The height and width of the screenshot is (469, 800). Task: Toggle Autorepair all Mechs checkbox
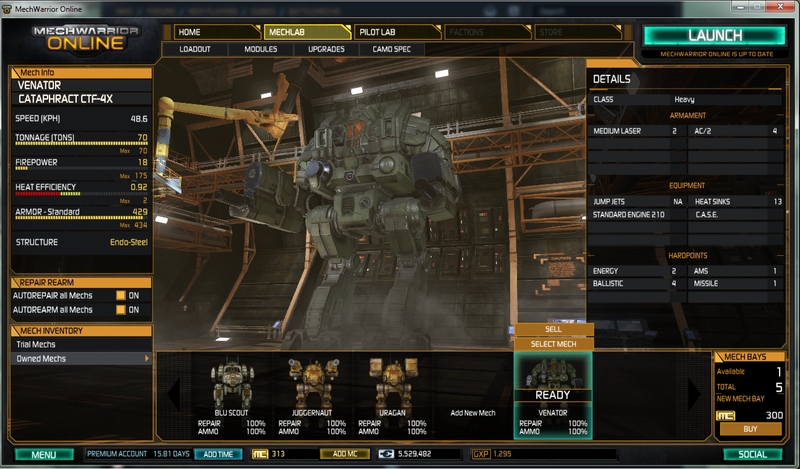(121, 296)
